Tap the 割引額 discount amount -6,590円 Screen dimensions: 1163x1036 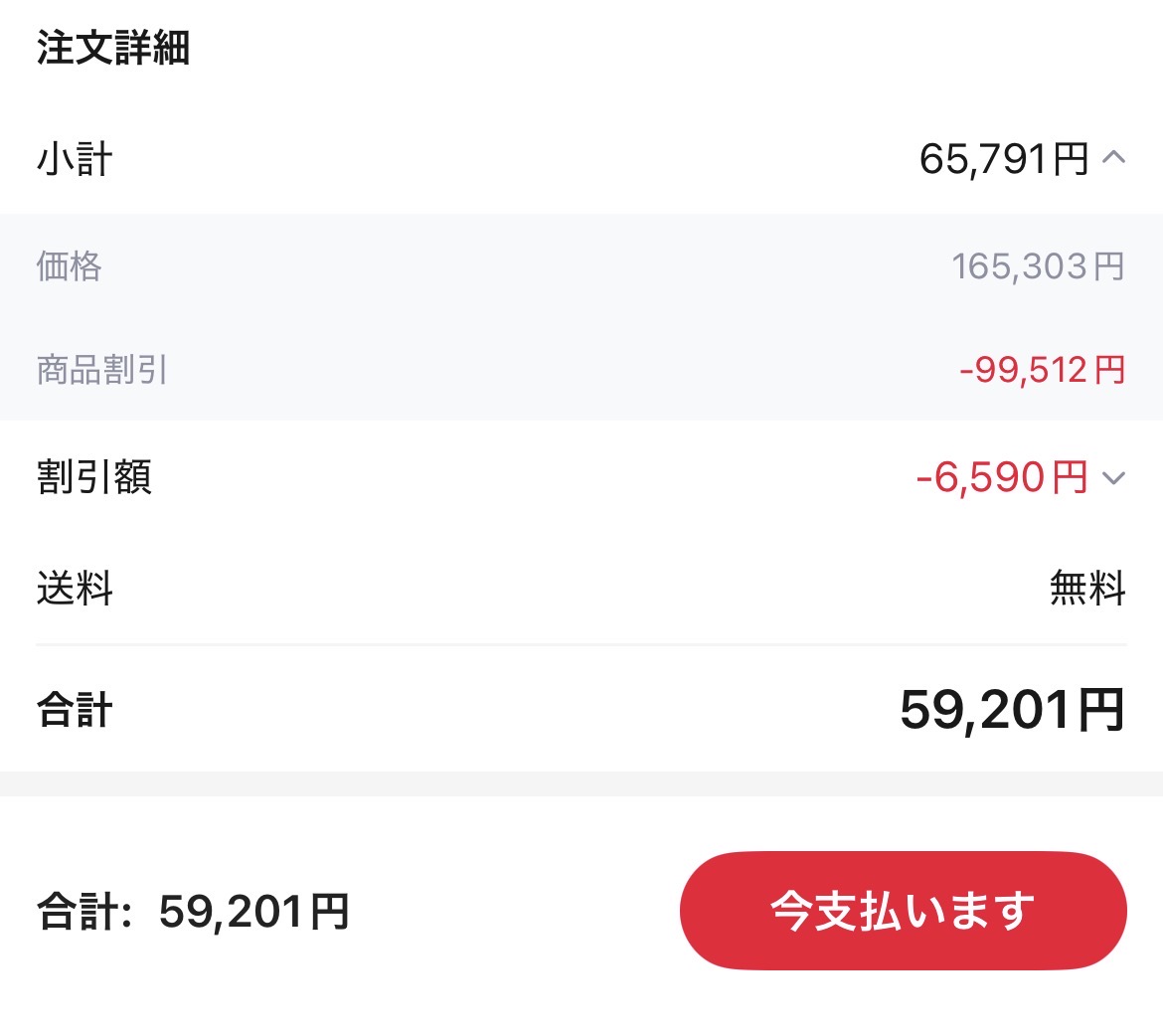pos(1002,477)
